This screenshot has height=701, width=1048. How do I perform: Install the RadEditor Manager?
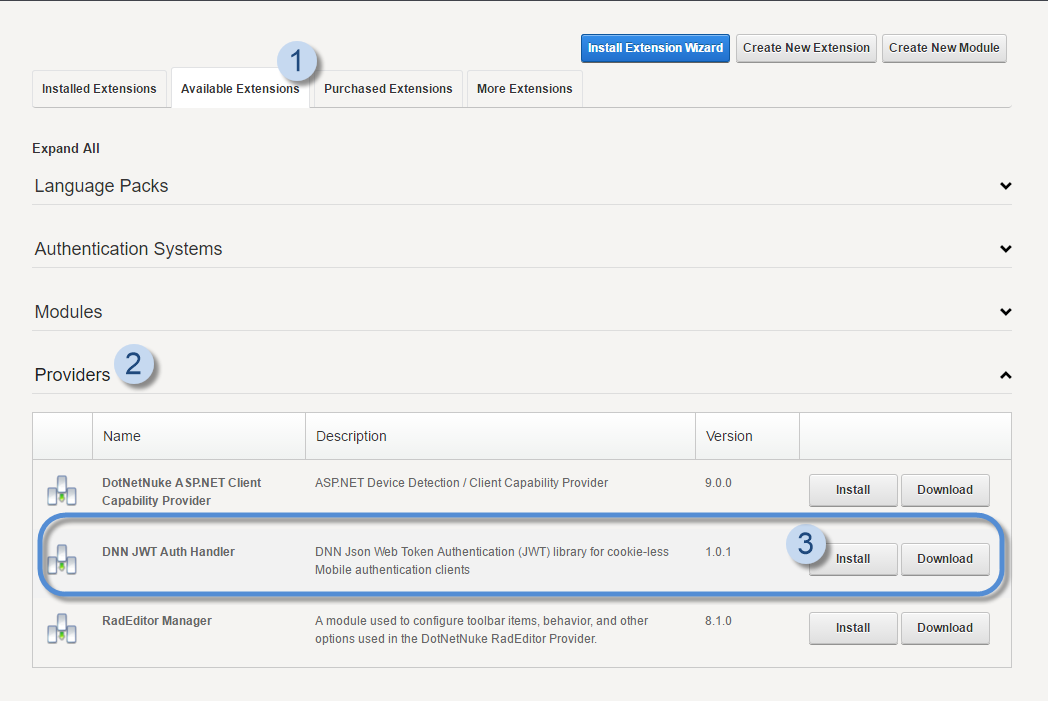(x=853, y=627)
